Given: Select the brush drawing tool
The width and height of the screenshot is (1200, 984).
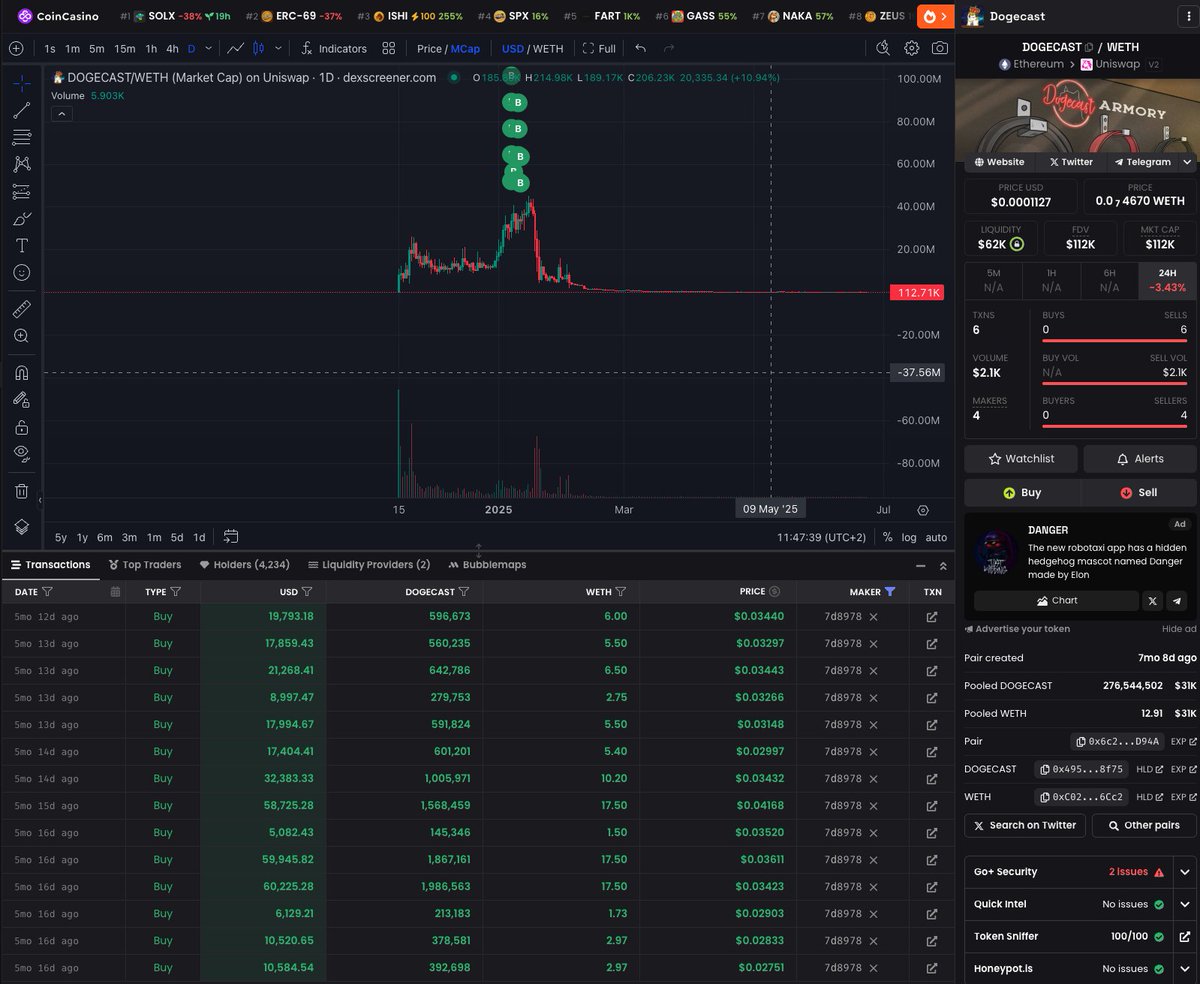Looking at the screenshot, I should (21, 218).
